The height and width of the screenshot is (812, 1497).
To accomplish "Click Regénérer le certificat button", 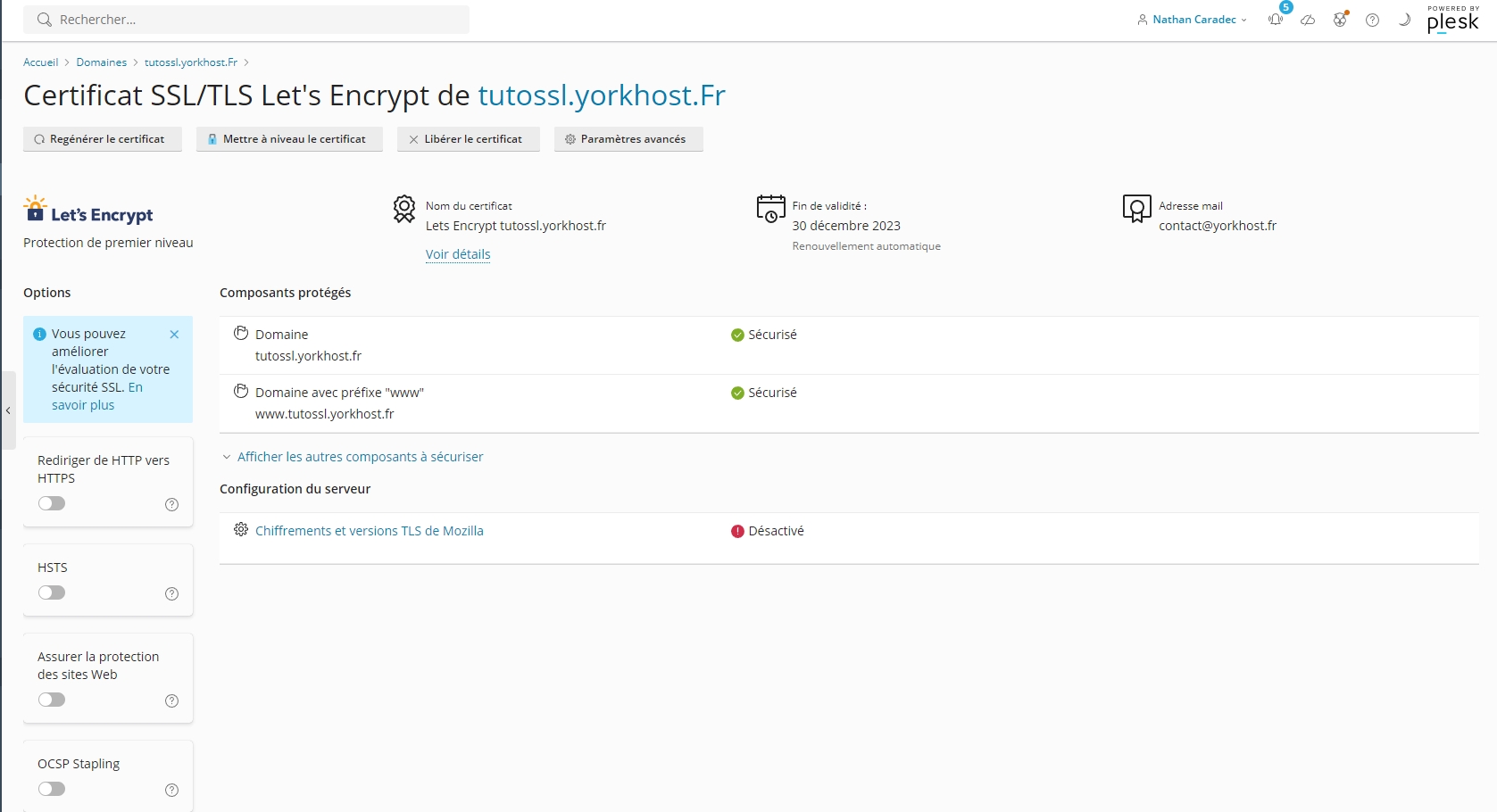I will click(x=102, y=139).
